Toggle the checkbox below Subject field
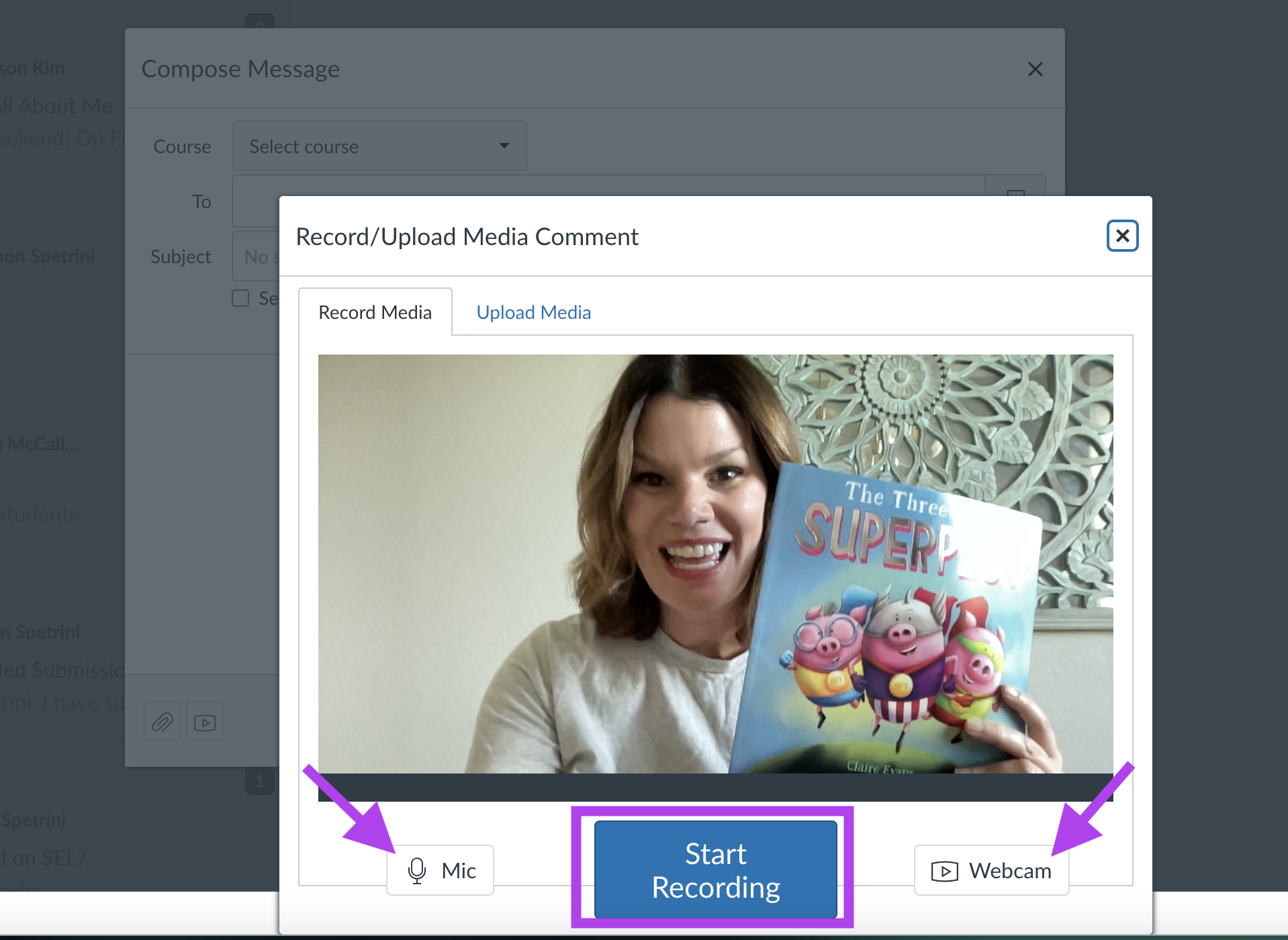This screenshot has height=940, width=1288. 240,298
